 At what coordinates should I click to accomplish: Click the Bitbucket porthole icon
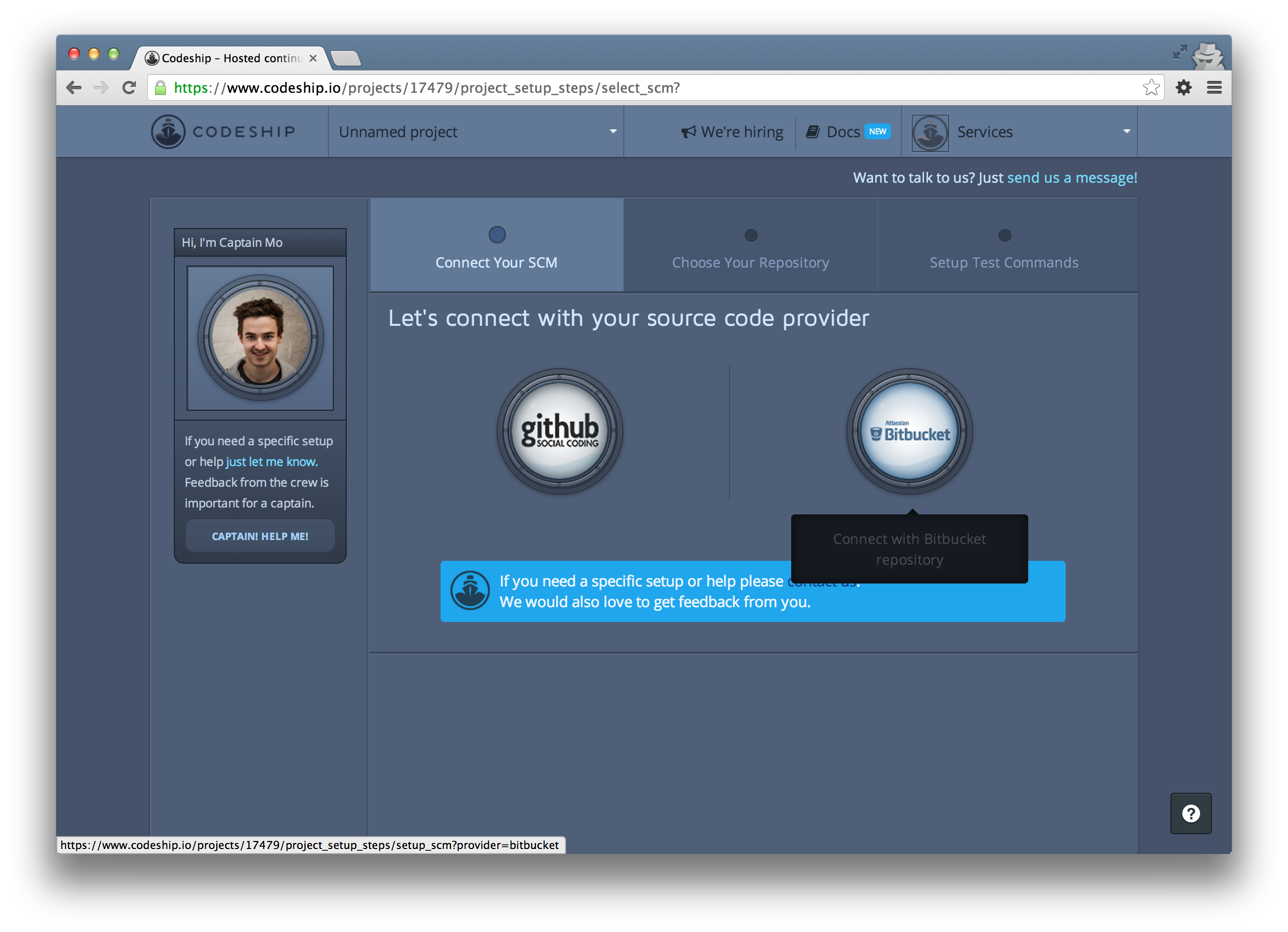[x=909, y=431]
